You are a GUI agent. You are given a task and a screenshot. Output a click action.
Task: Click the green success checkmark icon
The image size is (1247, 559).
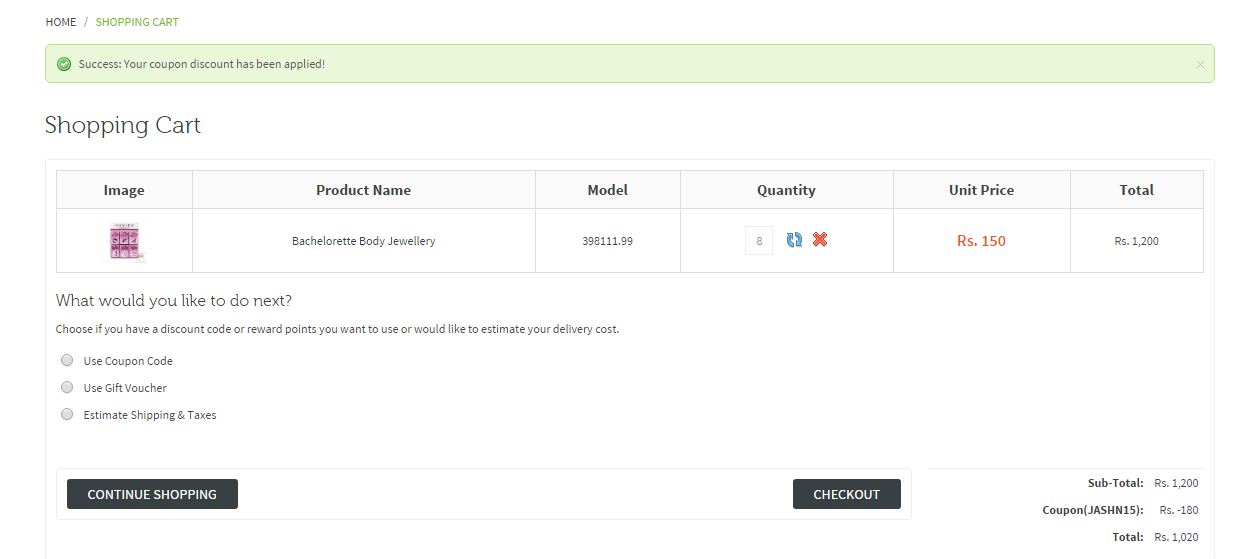tap(64, 64)
